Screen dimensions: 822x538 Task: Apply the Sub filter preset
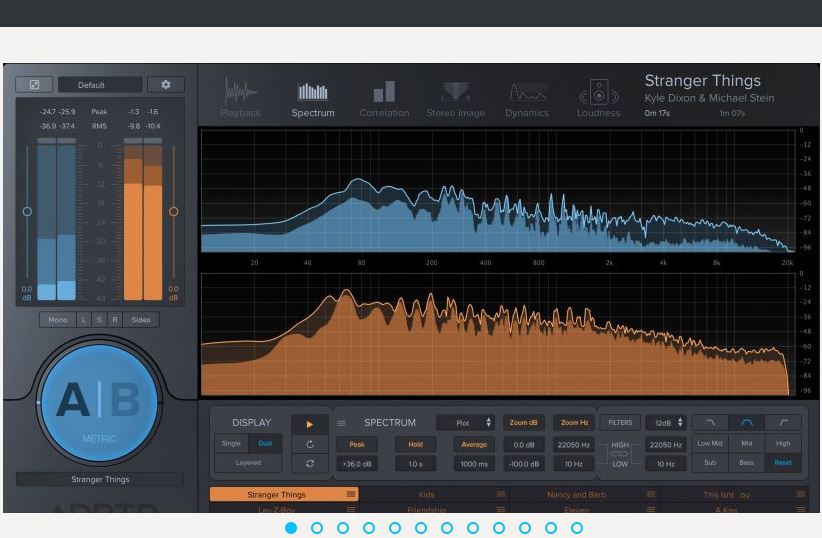(710, 463)
